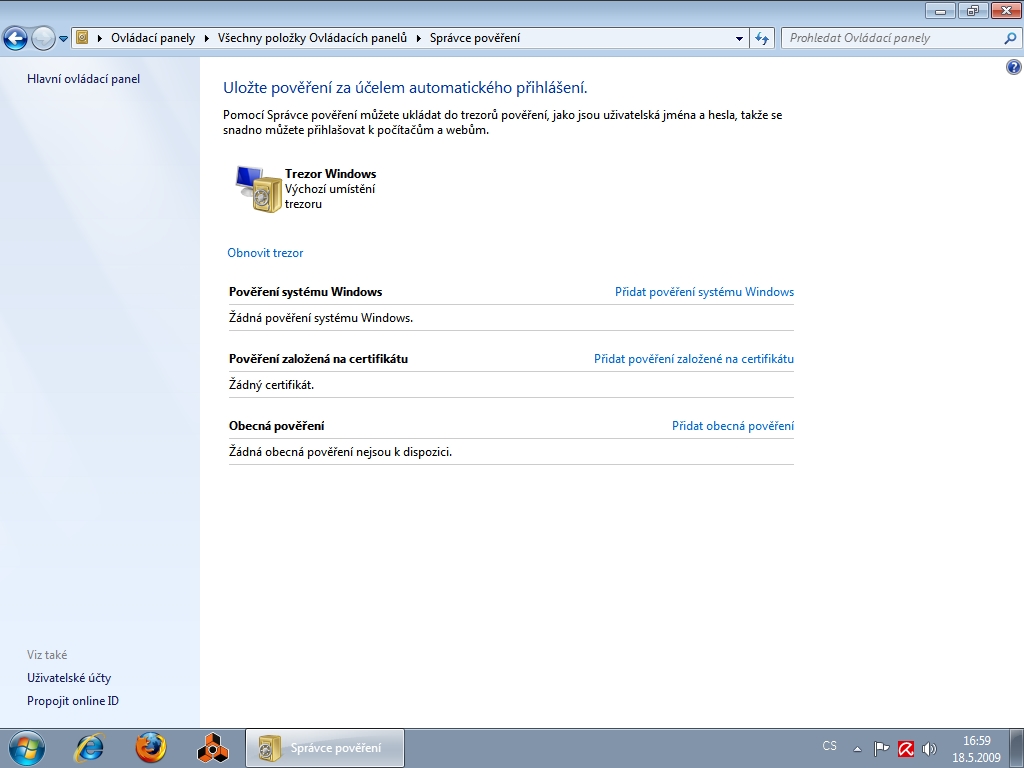Launch Firefox from taskbar
The width and height of the screenshot is (1024, 768).
[151, 748]
